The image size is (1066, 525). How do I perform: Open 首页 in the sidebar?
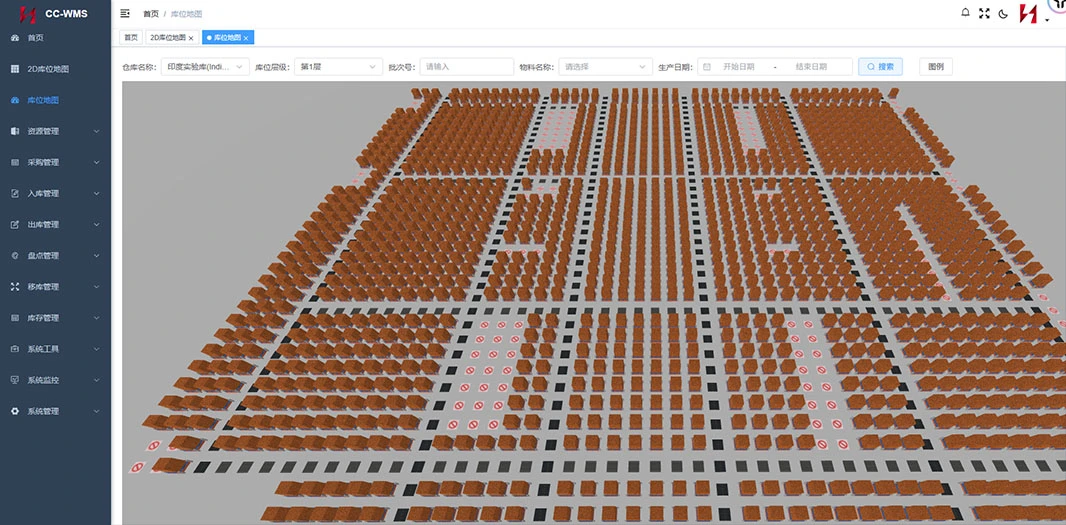(x=55, y=38)
